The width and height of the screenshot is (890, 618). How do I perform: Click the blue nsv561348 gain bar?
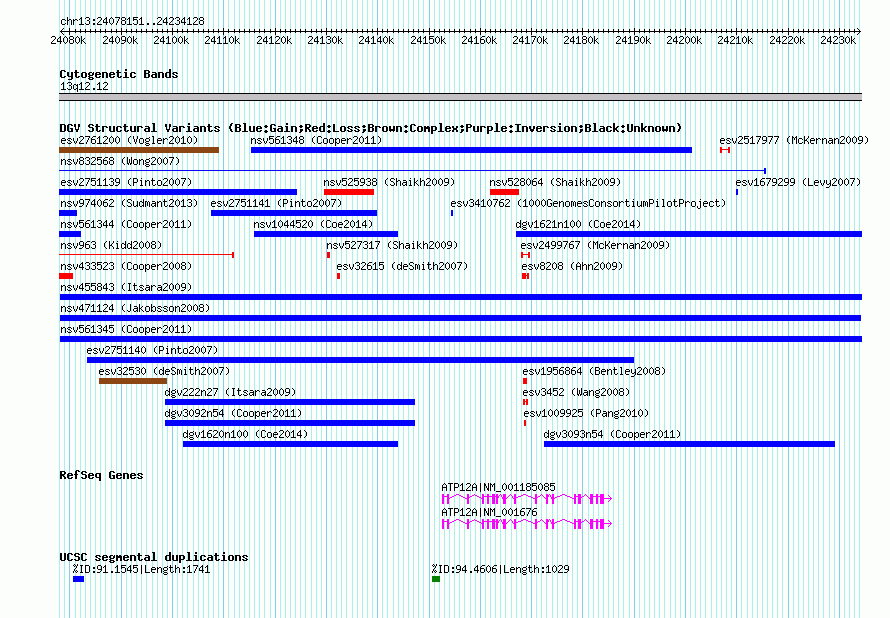pyautogui.click(x=472, y=150)
